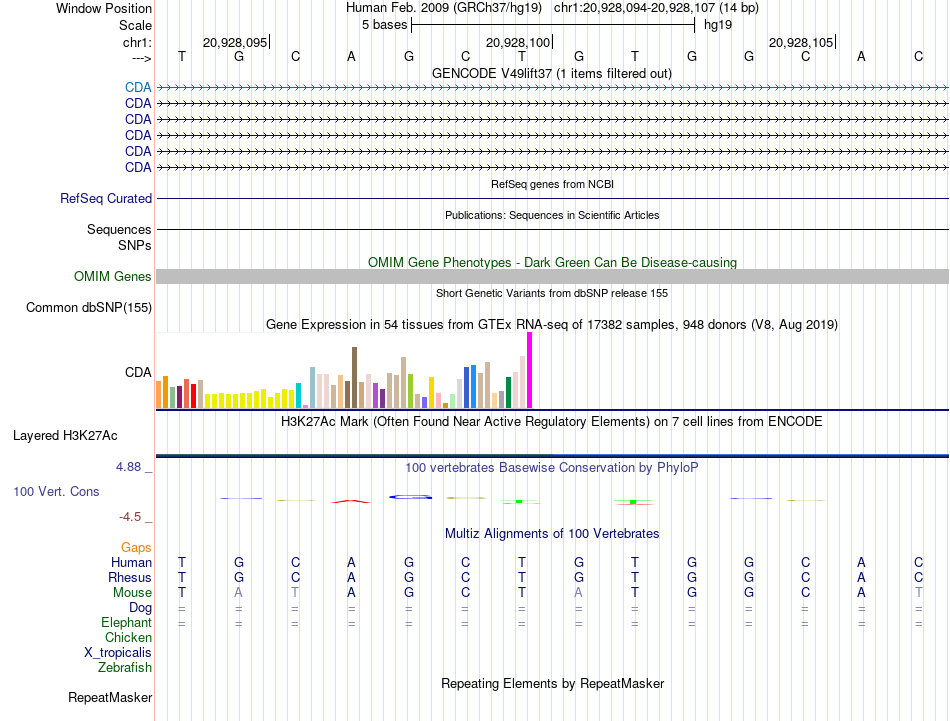Click the -4.5 lower scale value
950x721 pixels.
click(130, 517)
